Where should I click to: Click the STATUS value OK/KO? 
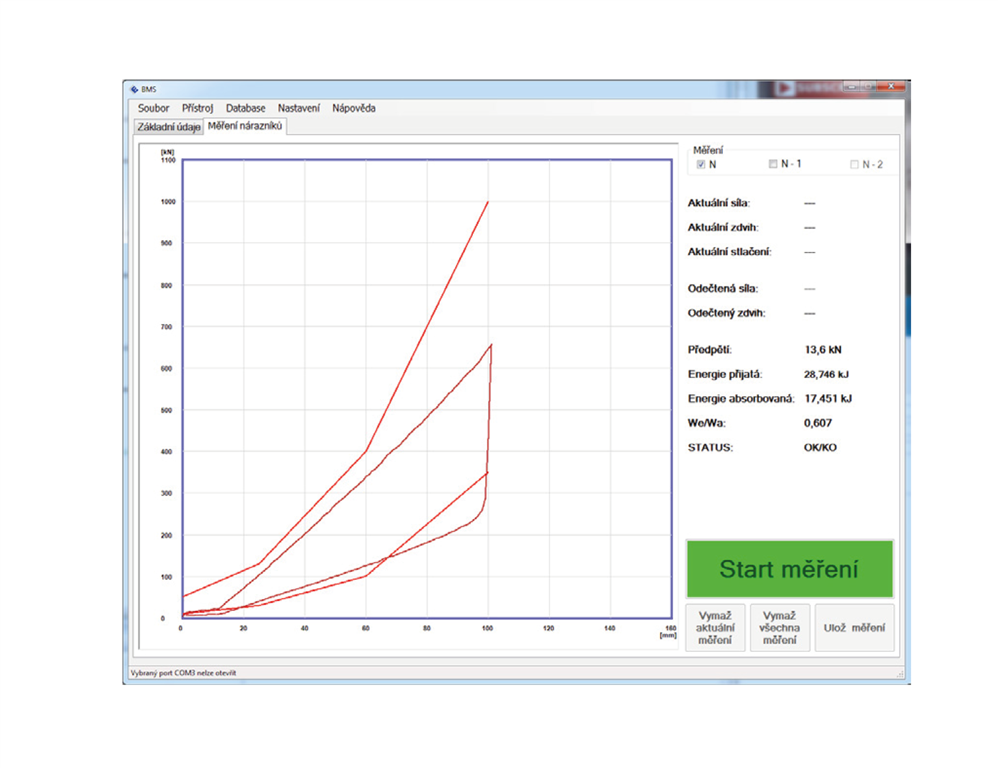[x=820, y=448]
